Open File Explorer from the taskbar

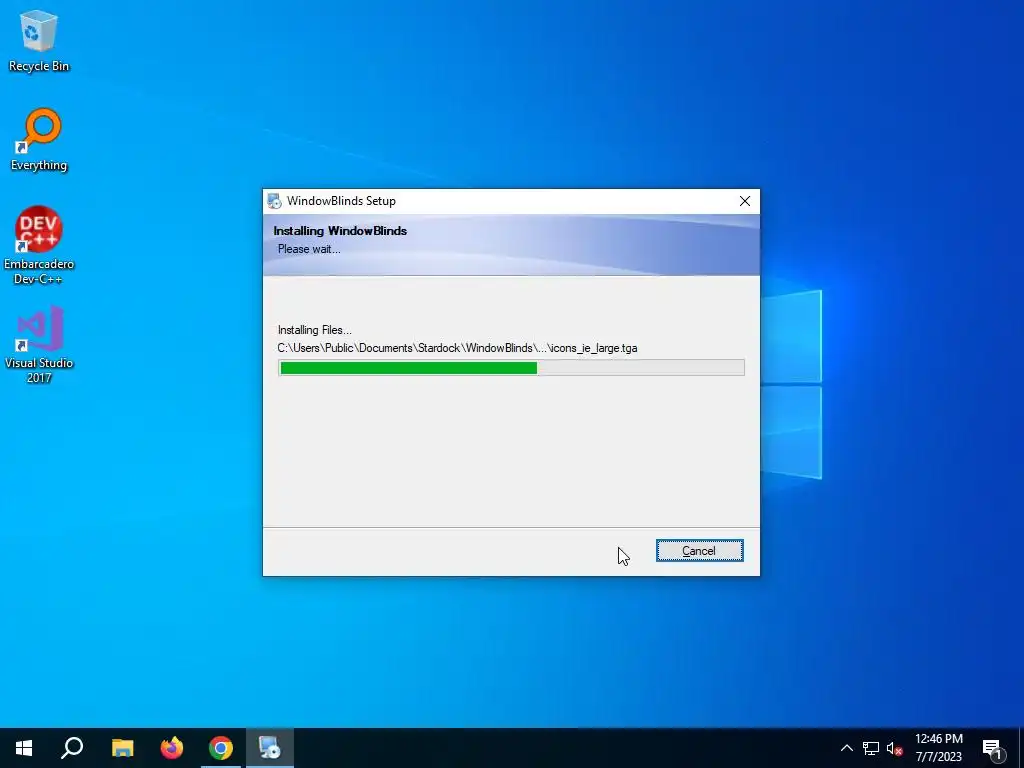tap(122, 748)
